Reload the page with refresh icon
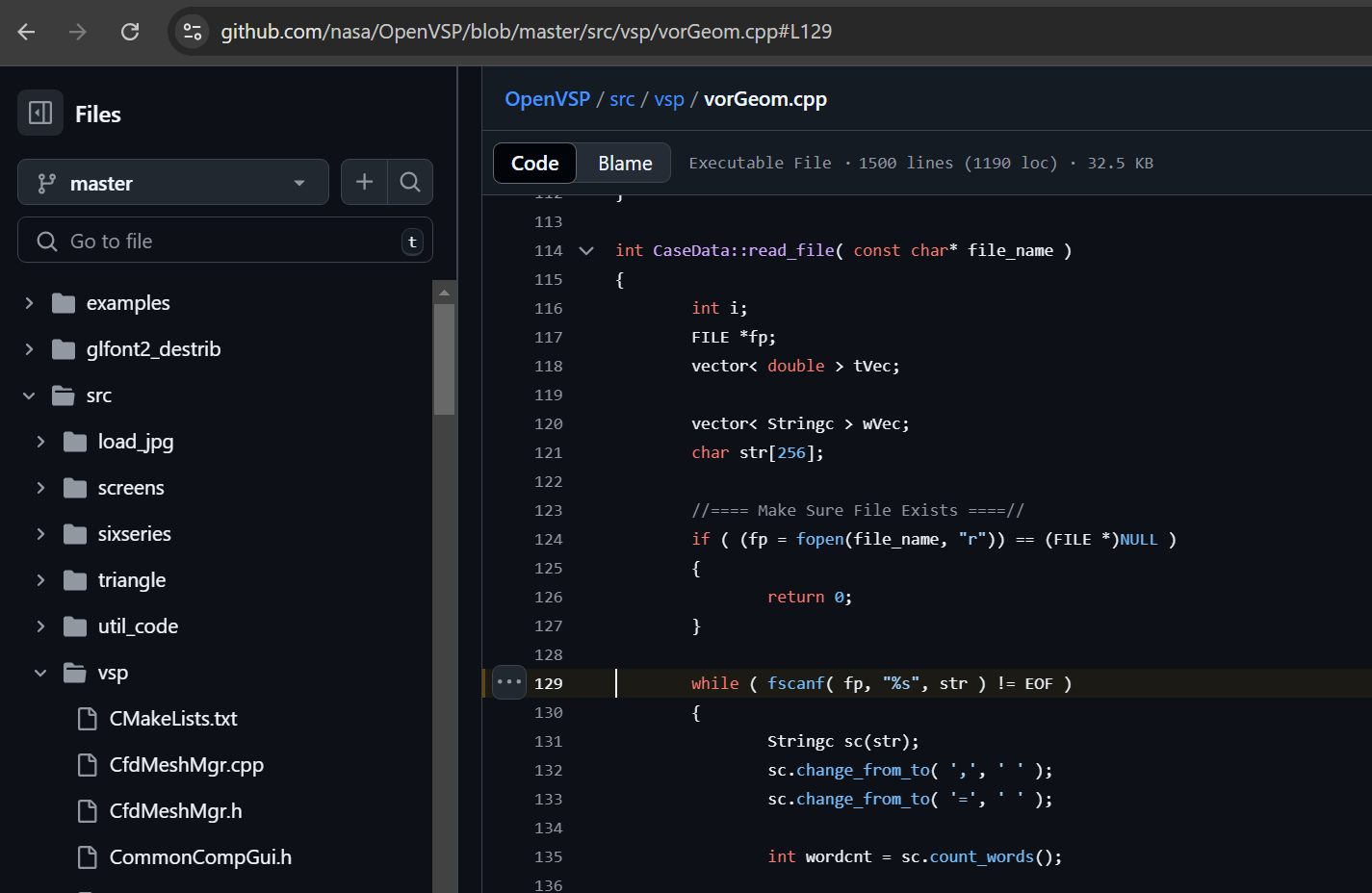The image size is (1372, 893). 130,32
